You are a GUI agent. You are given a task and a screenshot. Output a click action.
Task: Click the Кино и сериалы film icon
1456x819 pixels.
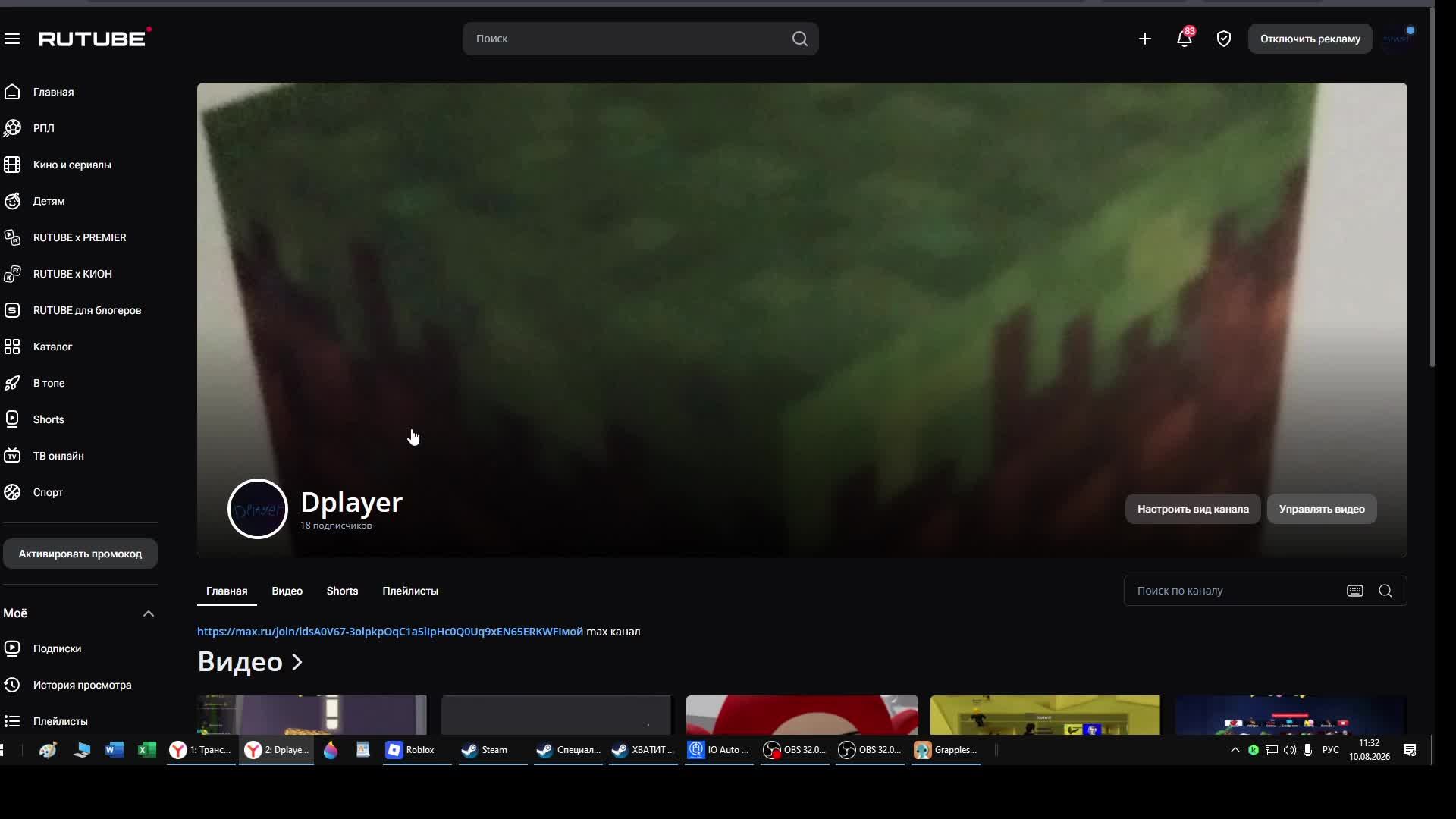click(12, 165)
